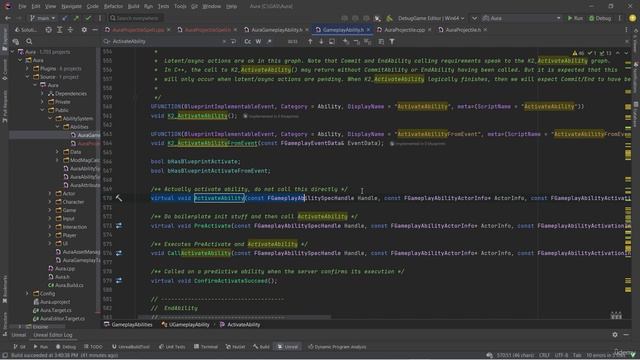Viewport: 640px width, 360px height.
Task: Expand the Config folder
Action: point(27,293)
